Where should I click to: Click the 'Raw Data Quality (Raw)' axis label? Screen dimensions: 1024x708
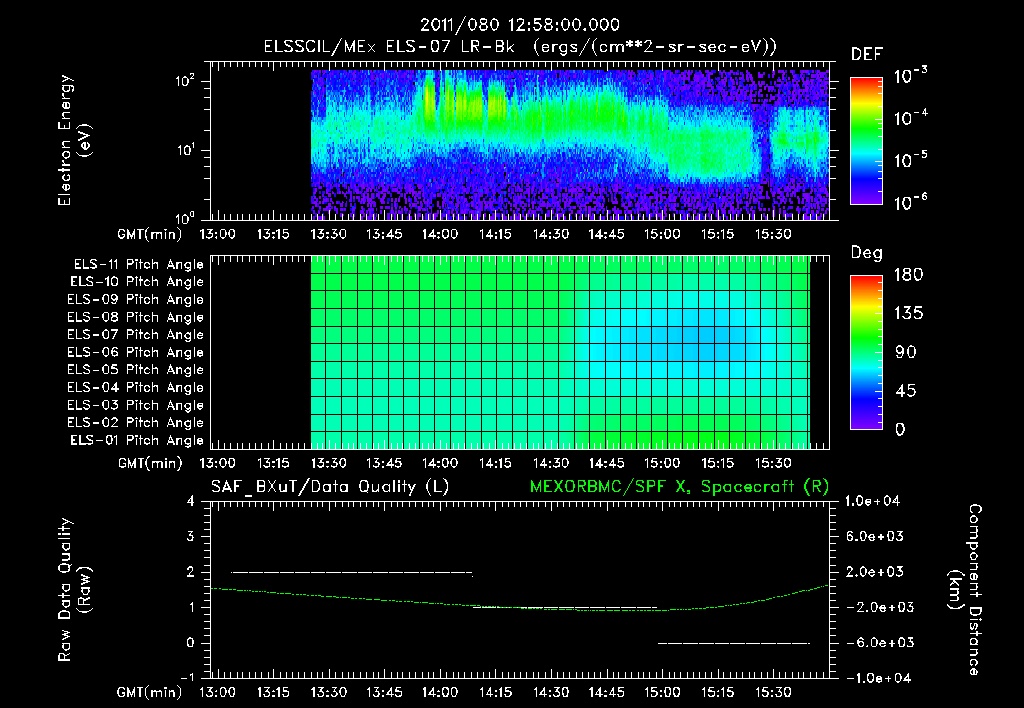[74, 590]
